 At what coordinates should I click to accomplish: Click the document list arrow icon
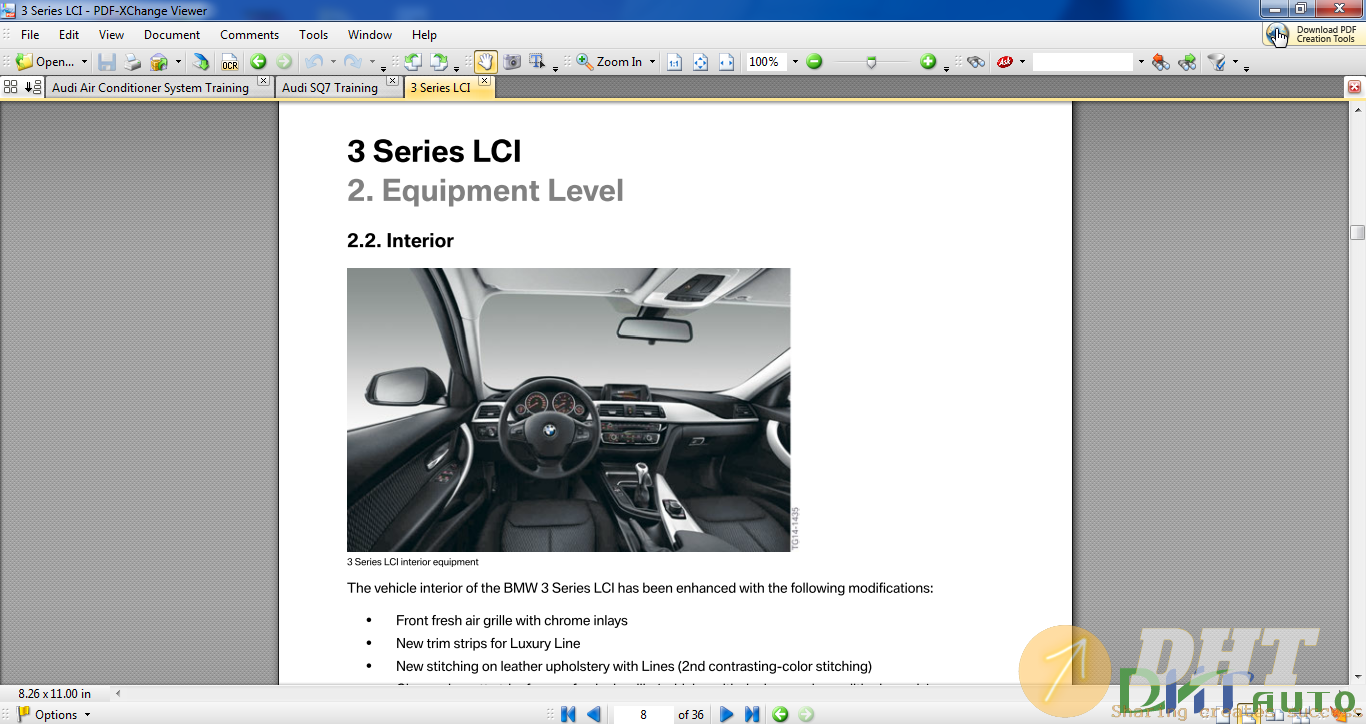[x=32, y=87]
